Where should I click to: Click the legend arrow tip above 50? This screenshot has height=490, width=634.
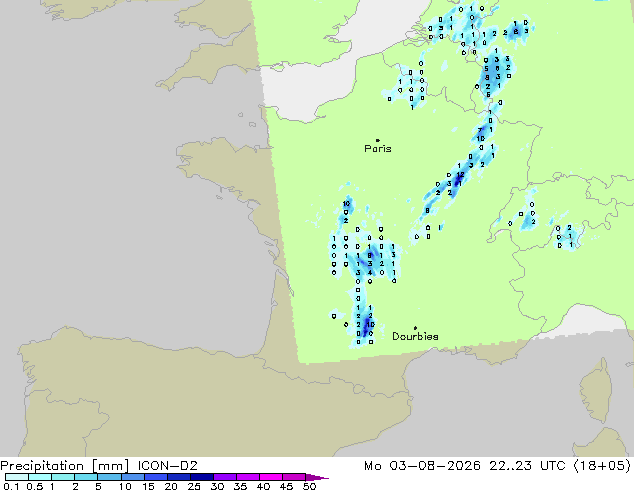(x=317, y=477)
